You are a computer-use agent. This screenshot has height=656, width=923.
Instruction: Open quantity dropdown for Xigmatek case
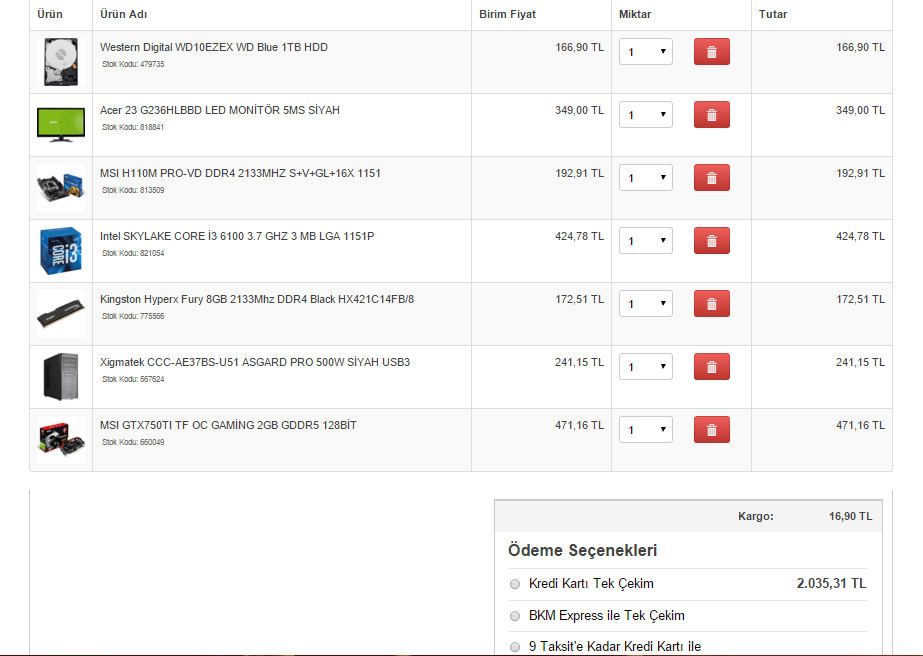(646, 367)
